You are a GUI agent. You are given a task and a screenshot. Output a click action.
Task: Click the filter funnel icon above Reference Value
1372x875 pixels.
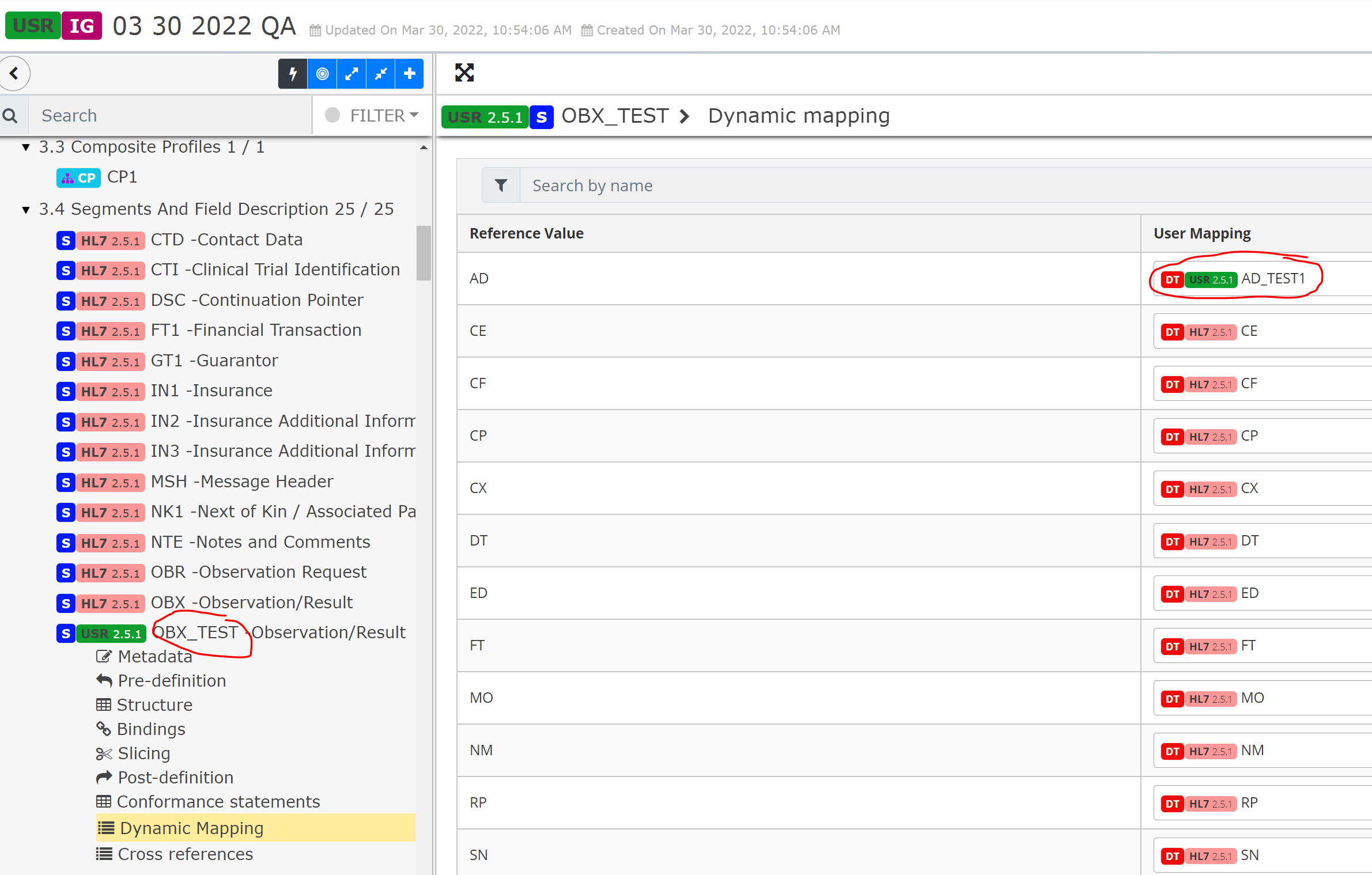click(x=500, y=185)
